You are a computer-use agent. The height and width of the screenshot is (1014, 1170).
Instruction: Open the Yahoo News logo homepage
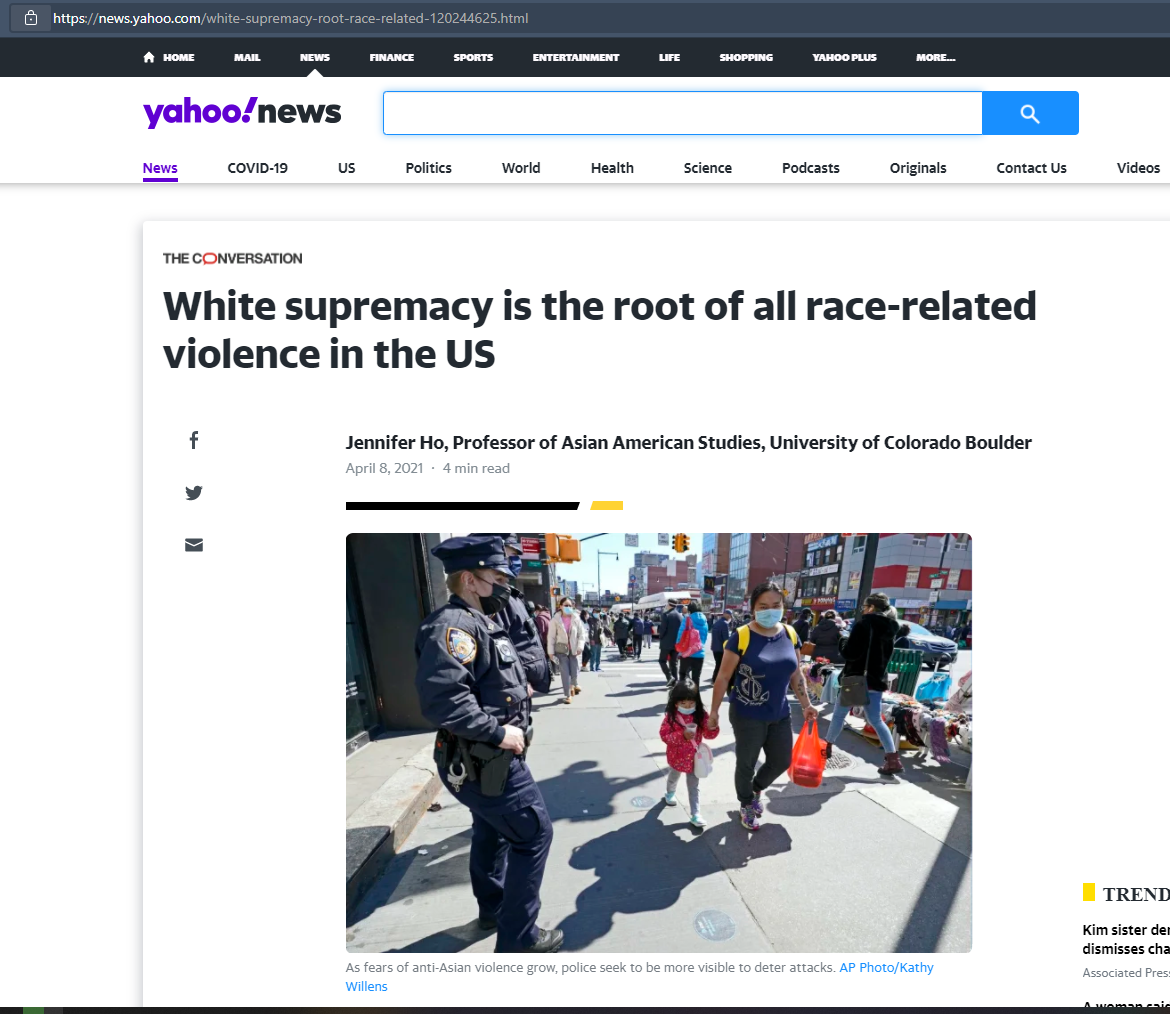pyautogui.click(x=242, y=112)
